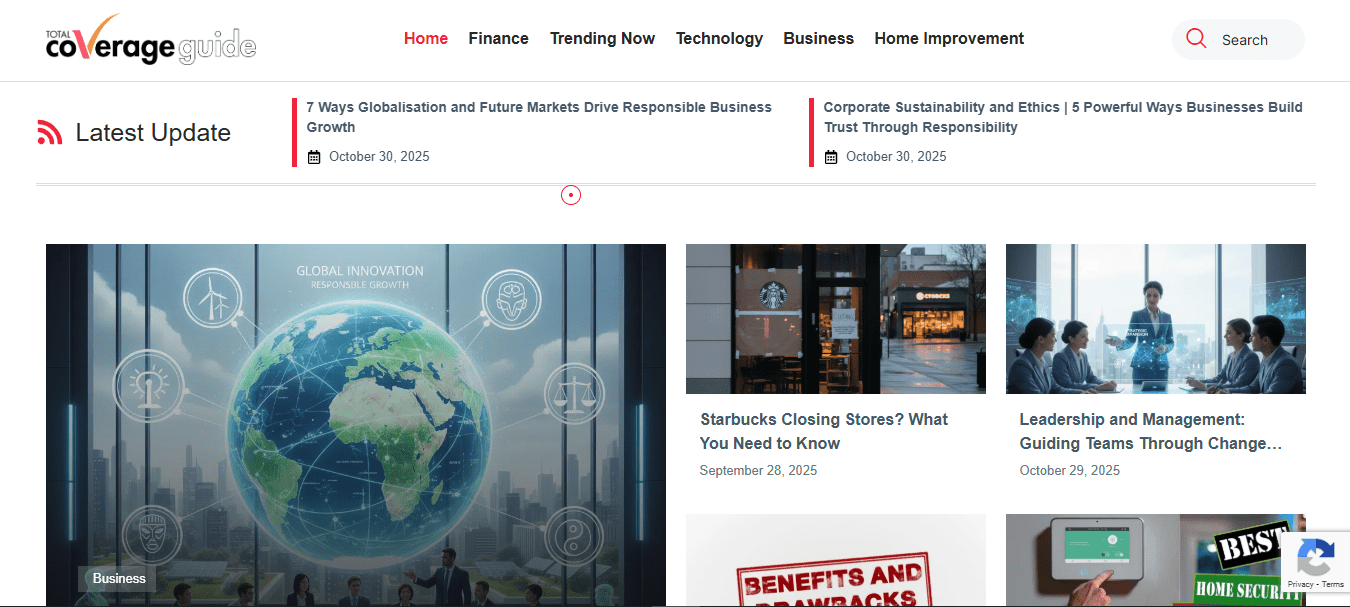Screen dimensions: 1350x607
Task: Select the red carousel pagination dot
Action: click(571, 195)
